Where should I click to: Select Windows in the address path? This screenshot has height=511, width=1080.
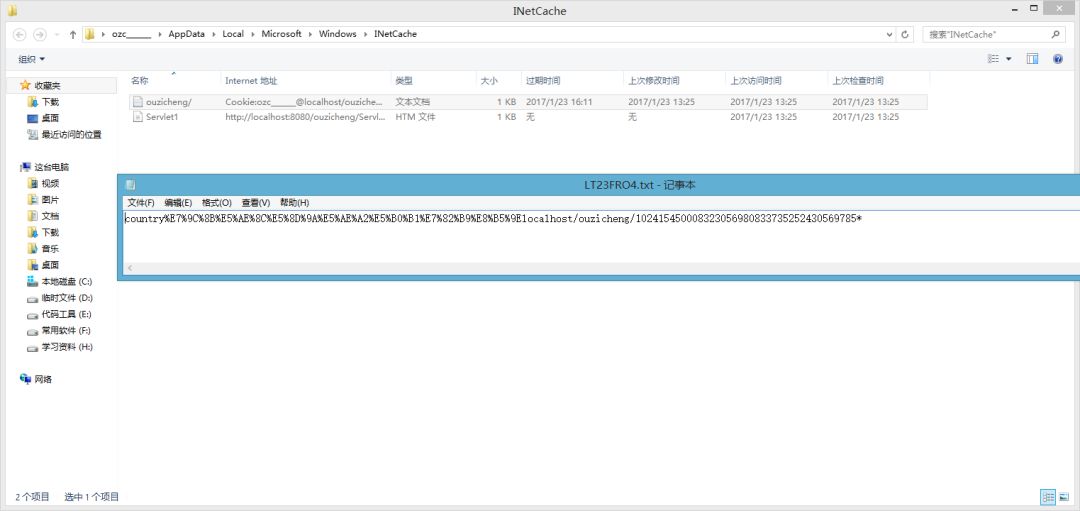click(x=338, y=34)
